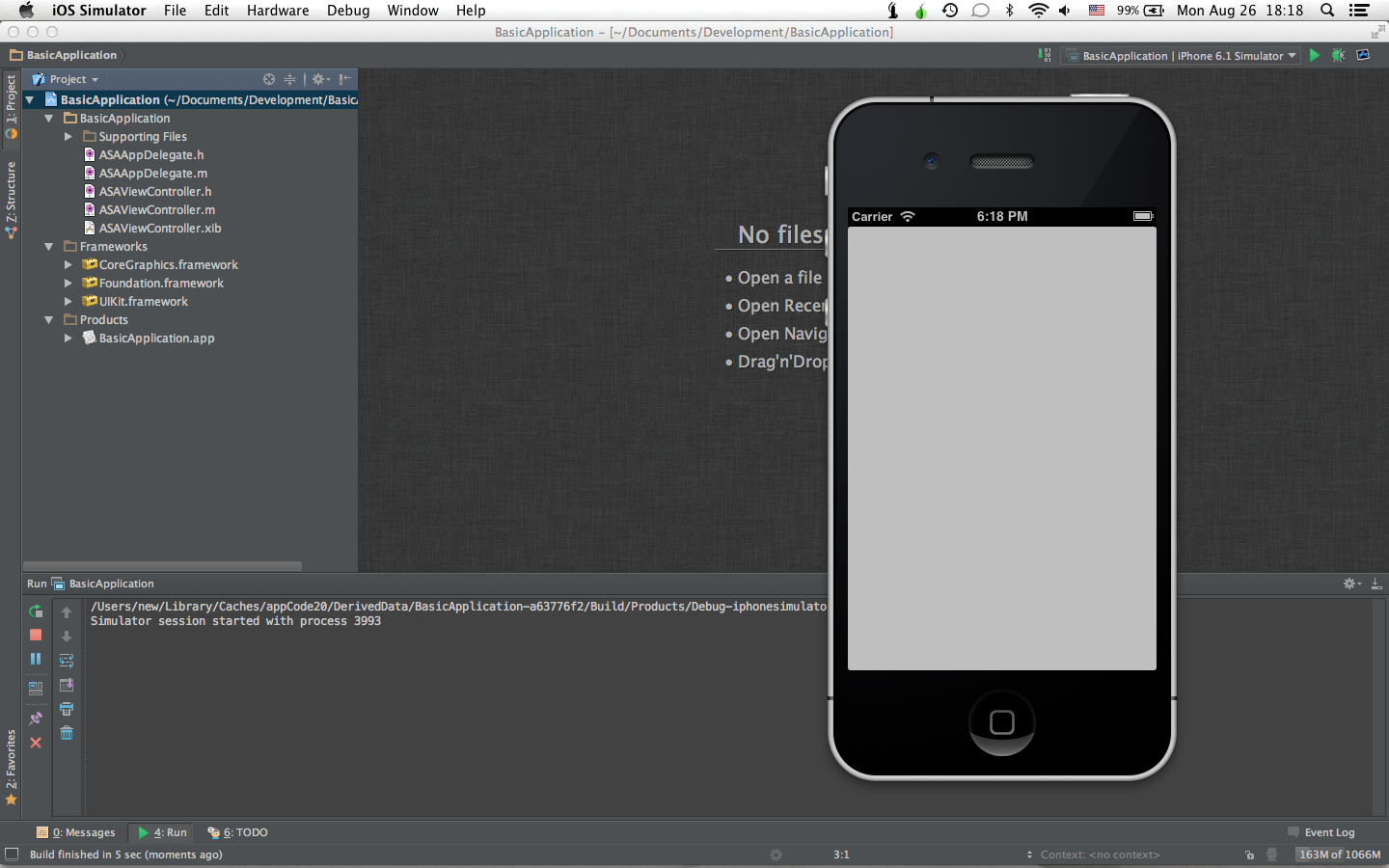Image resolution: width=1389 pixels, height=868 pixels.
Task: Open the Hardware menu
Action: pos(278,11)
